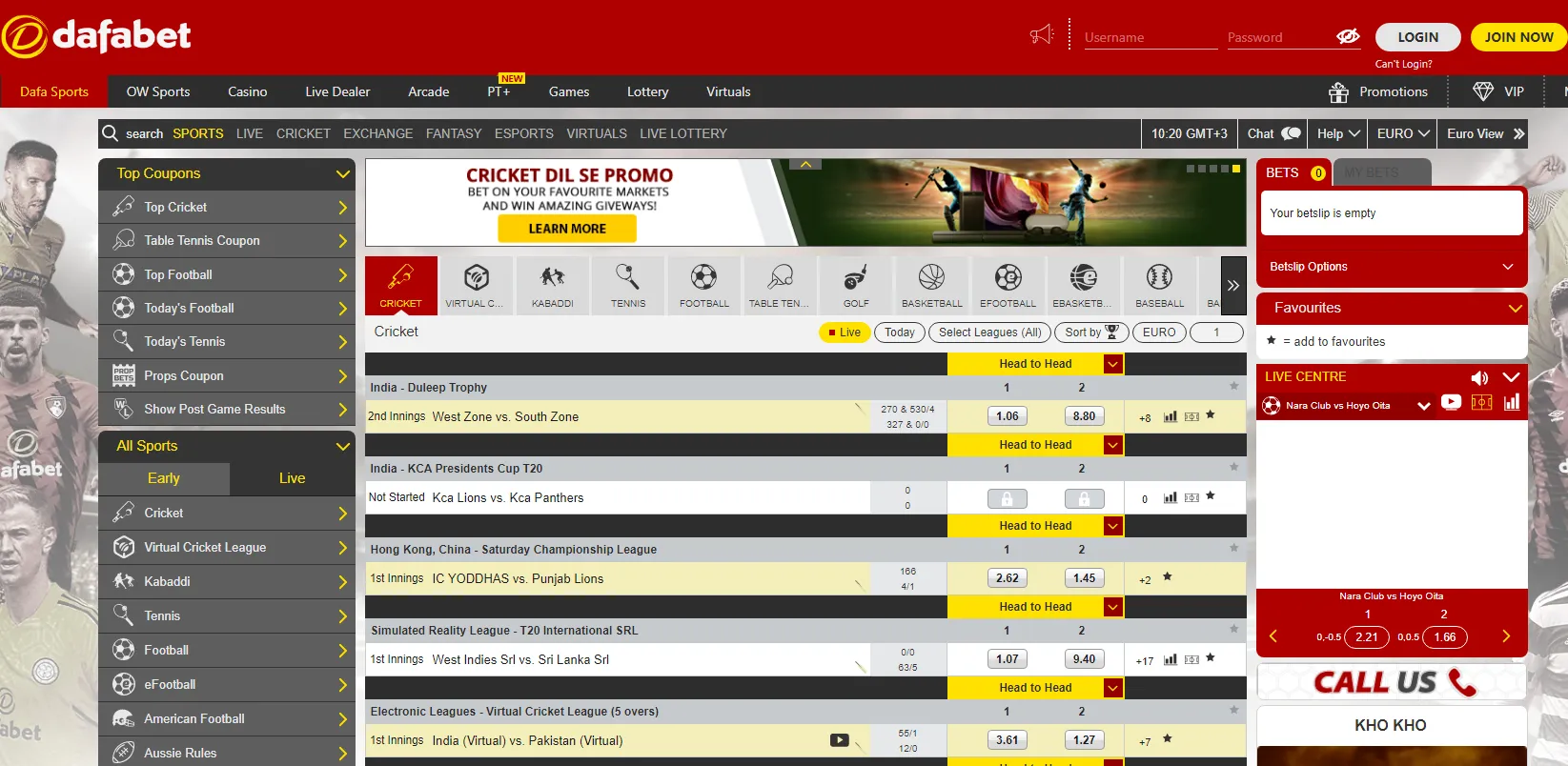The image size is (1568, 766).
Task: Select the Basketball sport icon
Action: click(931, 285)
